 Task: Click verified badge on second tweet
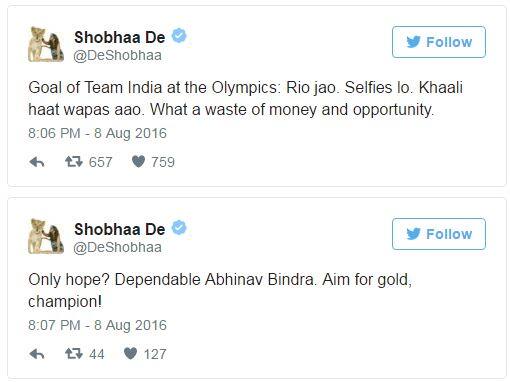click(179, 227)
